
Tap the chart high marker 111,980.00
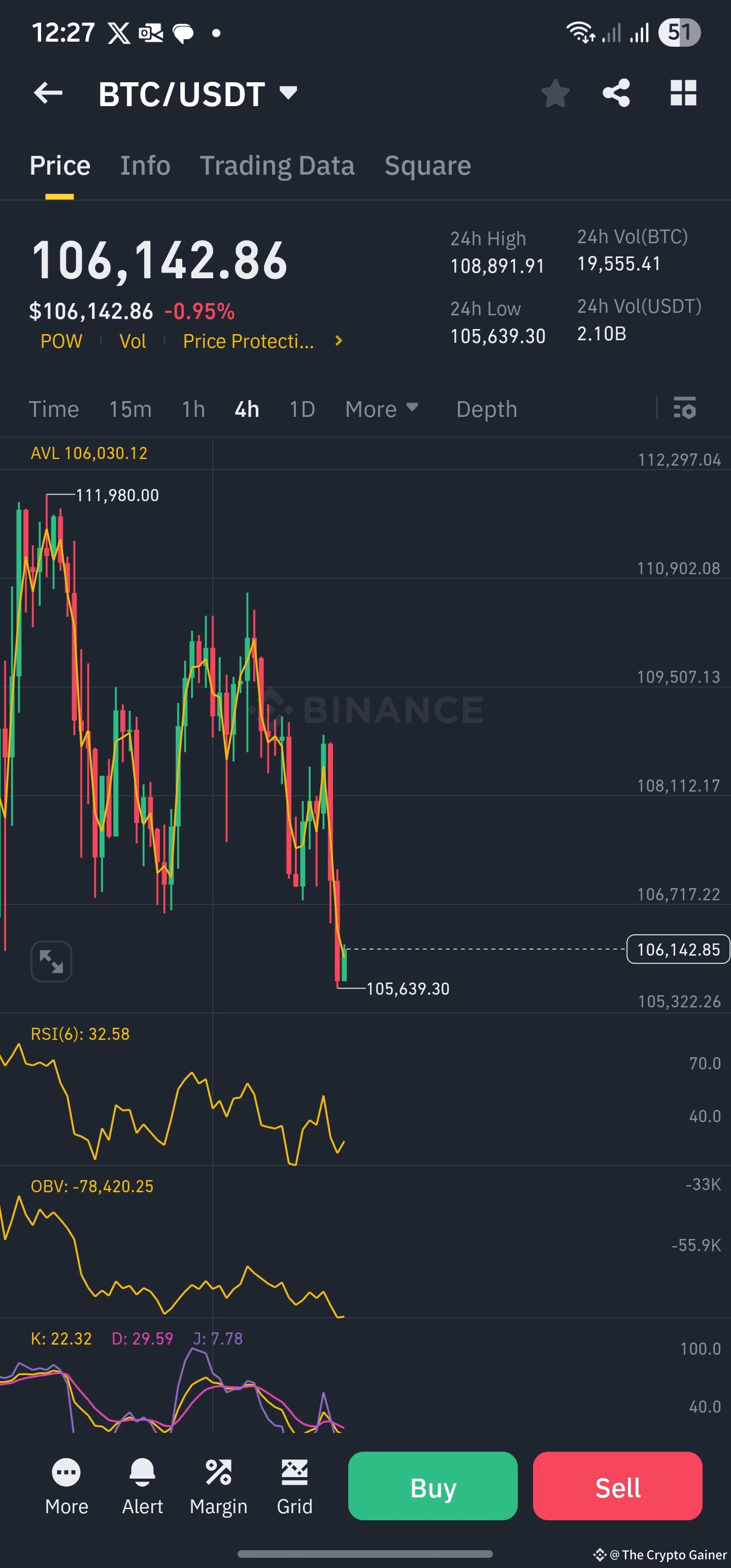point(117,496)
